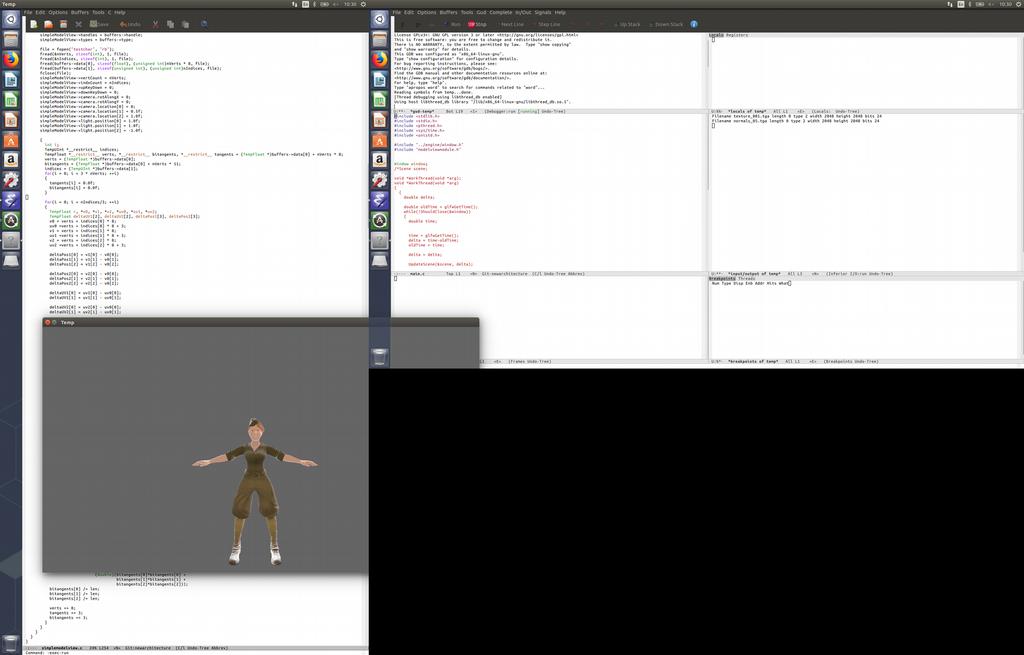Open LibreOffice Calc from the second monitor's launcher
1024x655 pixels.
pos(380,100)
